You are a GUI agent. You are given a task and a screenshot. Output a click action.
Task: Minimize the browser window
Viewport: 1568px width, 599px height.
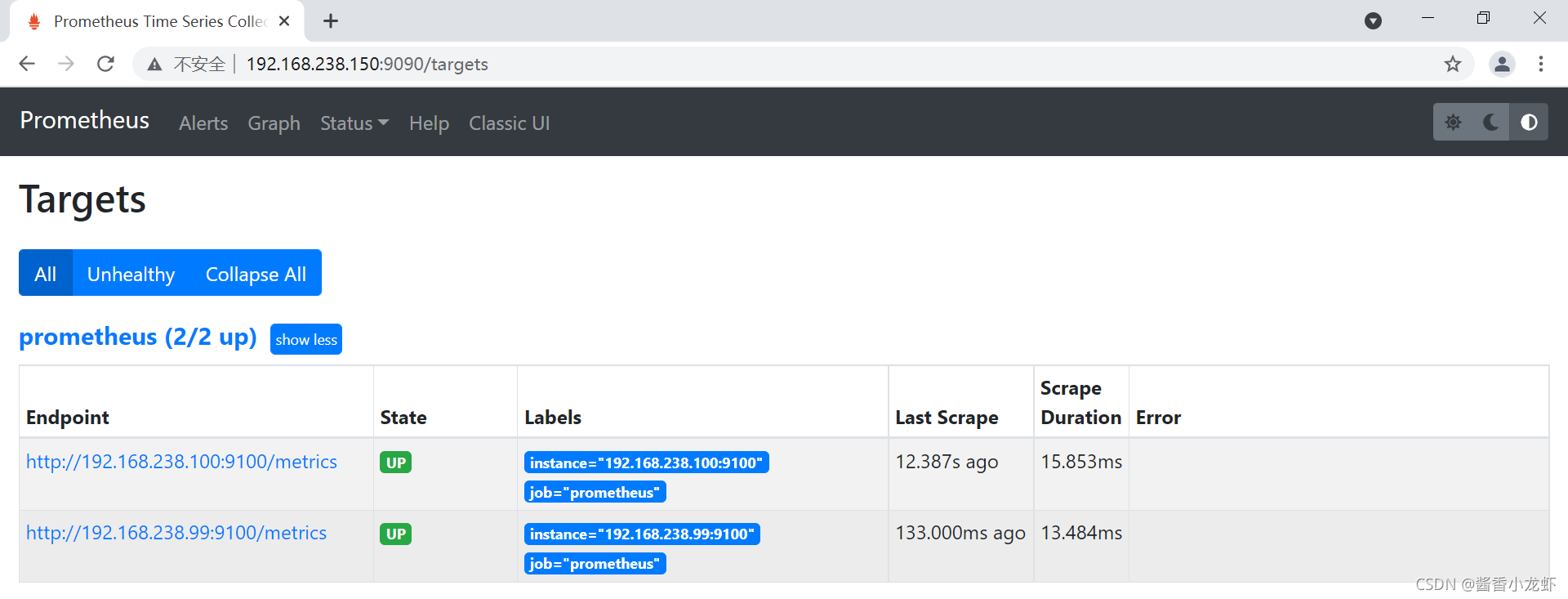(1428, 18)
